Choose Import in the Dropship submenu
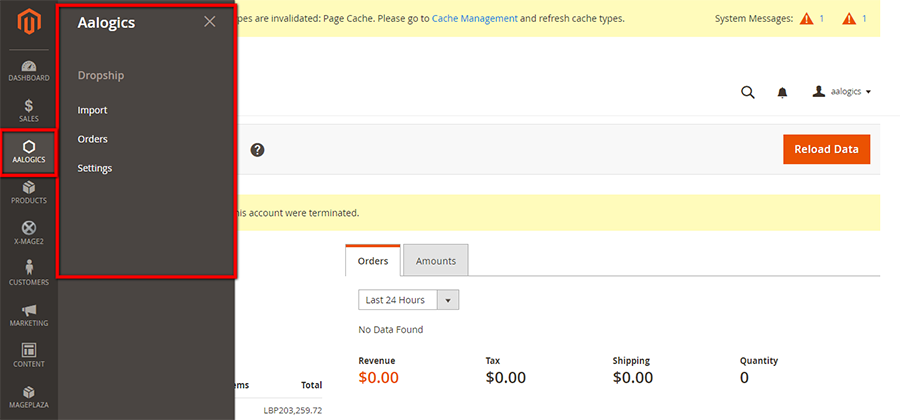The image size is (900, 420). pos(92,110)
